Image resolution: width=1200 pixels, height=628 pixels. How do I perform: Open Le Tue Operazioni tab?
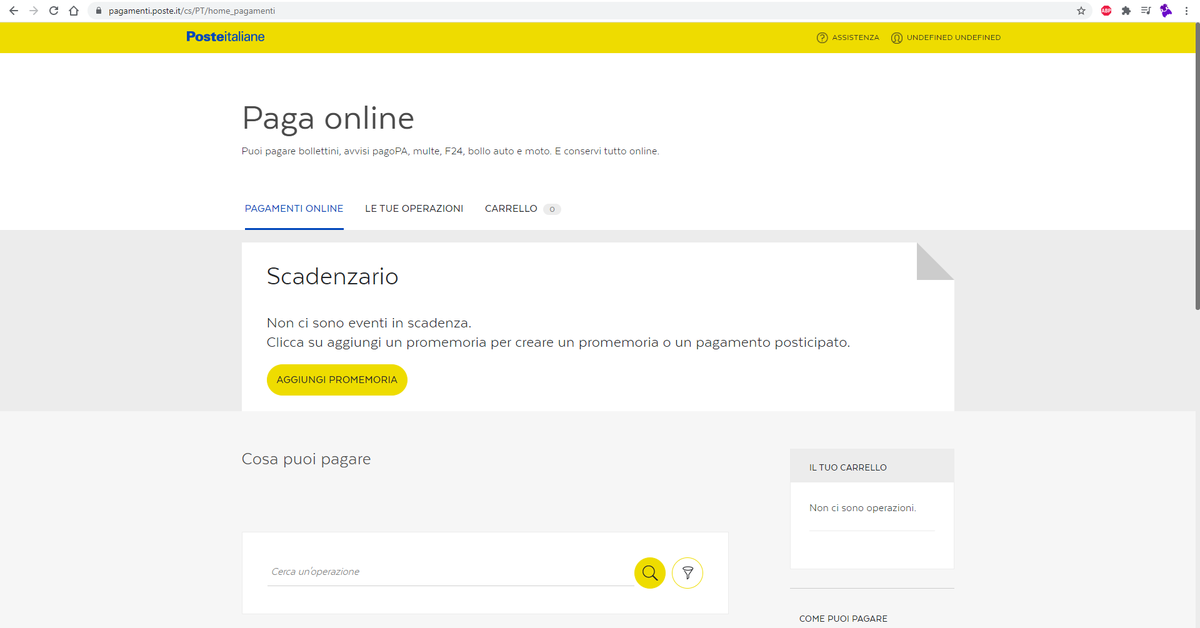point(414,209)
